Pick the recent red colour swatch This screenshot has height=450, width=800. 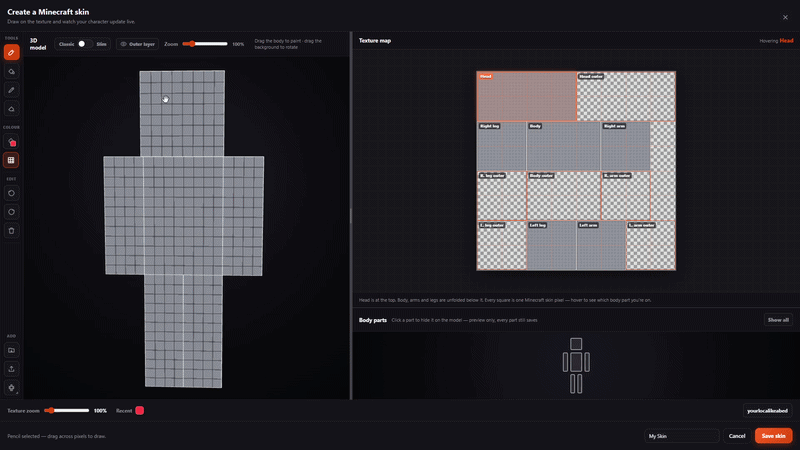(x=139, y=411)
